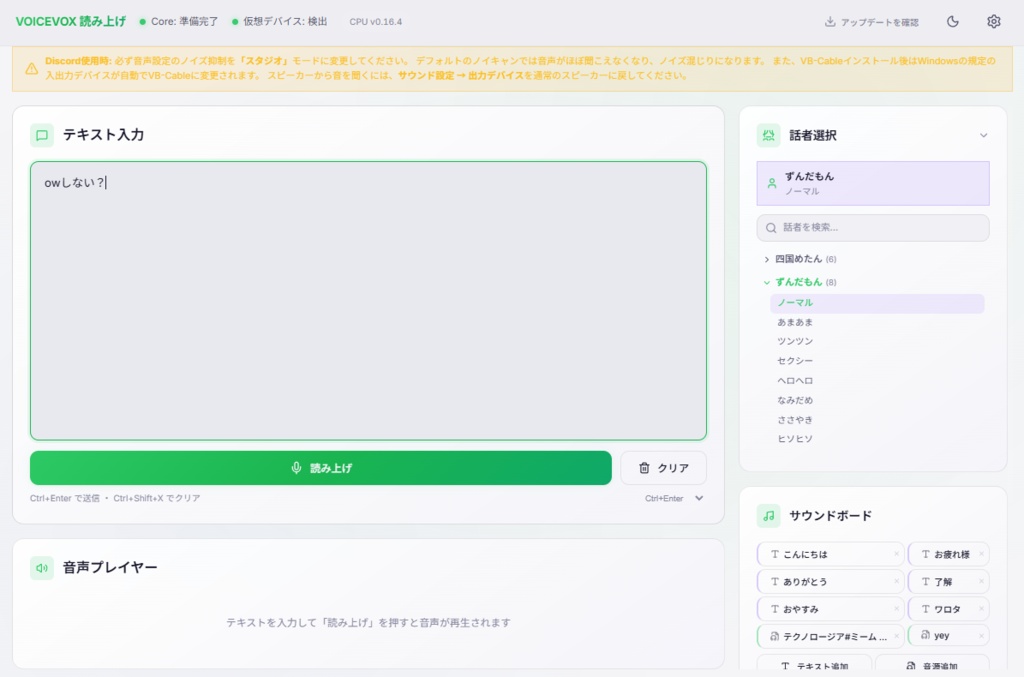
Task: Click the speech bubble icon beside テキスト入力
Action: 41,135
